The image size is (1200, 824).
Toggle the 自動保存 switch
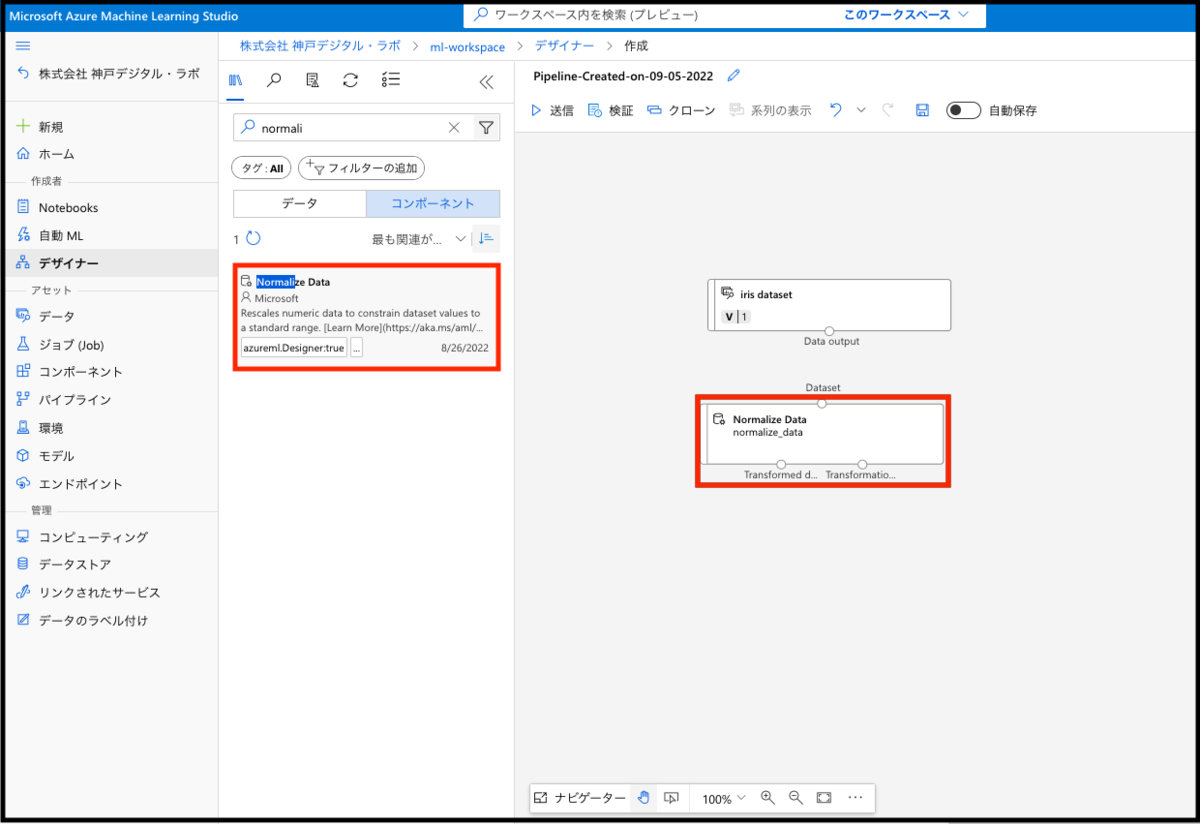click(964, 110)
